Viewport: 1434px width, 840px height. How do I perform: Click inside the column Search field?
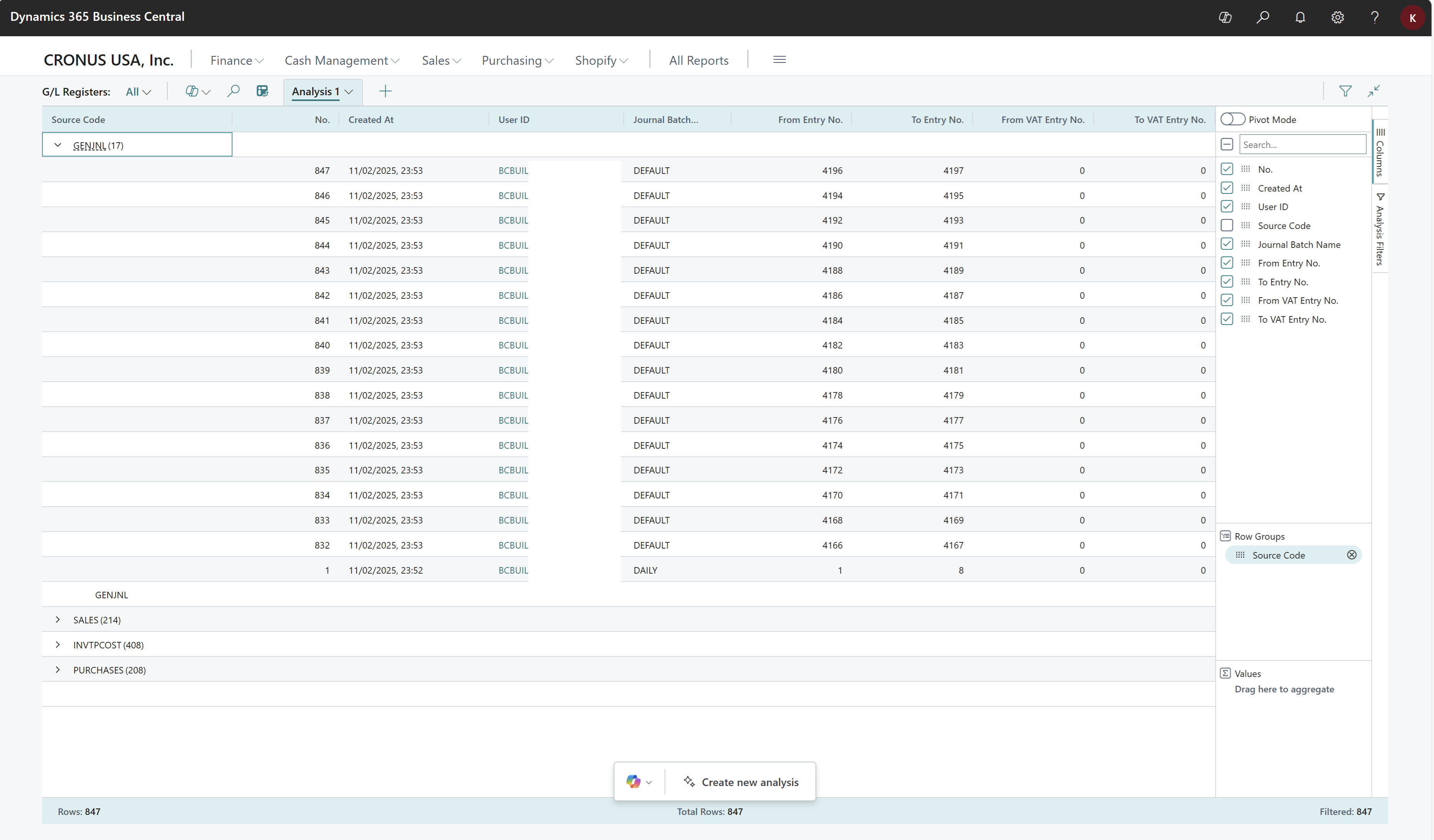[x=1302, y=144]
